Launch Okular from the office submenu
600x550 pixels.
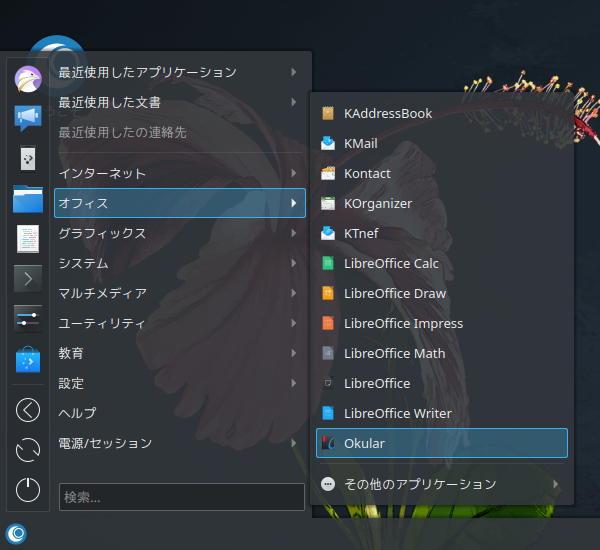[442, 443]
